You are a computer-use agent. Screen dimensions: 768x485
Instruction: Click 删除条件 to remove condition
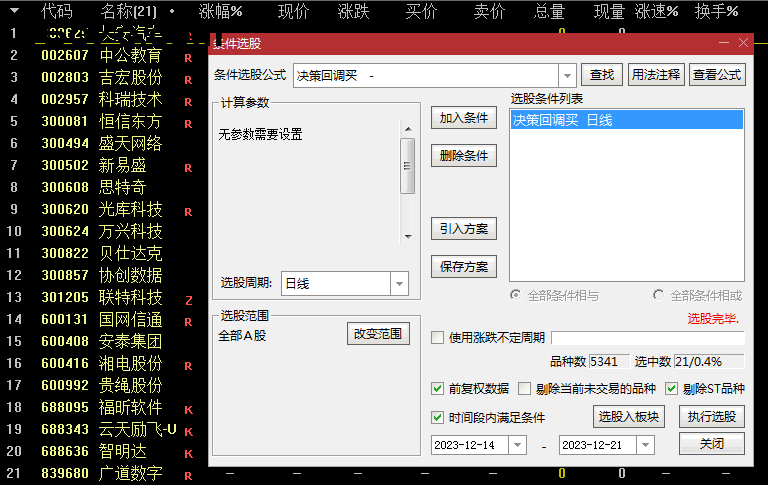tap(463, 156)
